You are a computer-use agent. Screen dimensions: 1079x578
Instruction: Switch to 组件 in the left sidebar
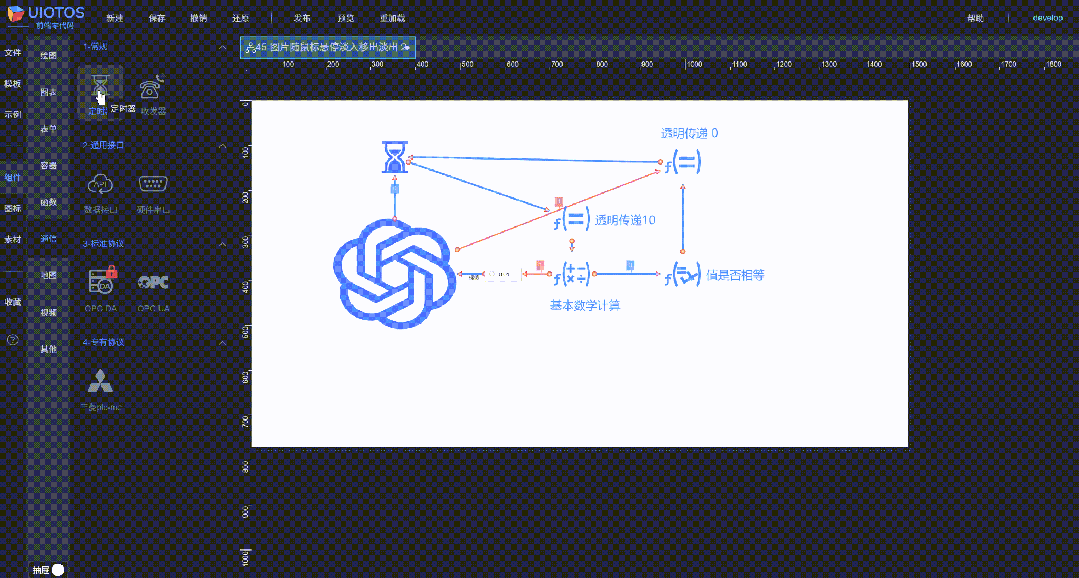12,178
